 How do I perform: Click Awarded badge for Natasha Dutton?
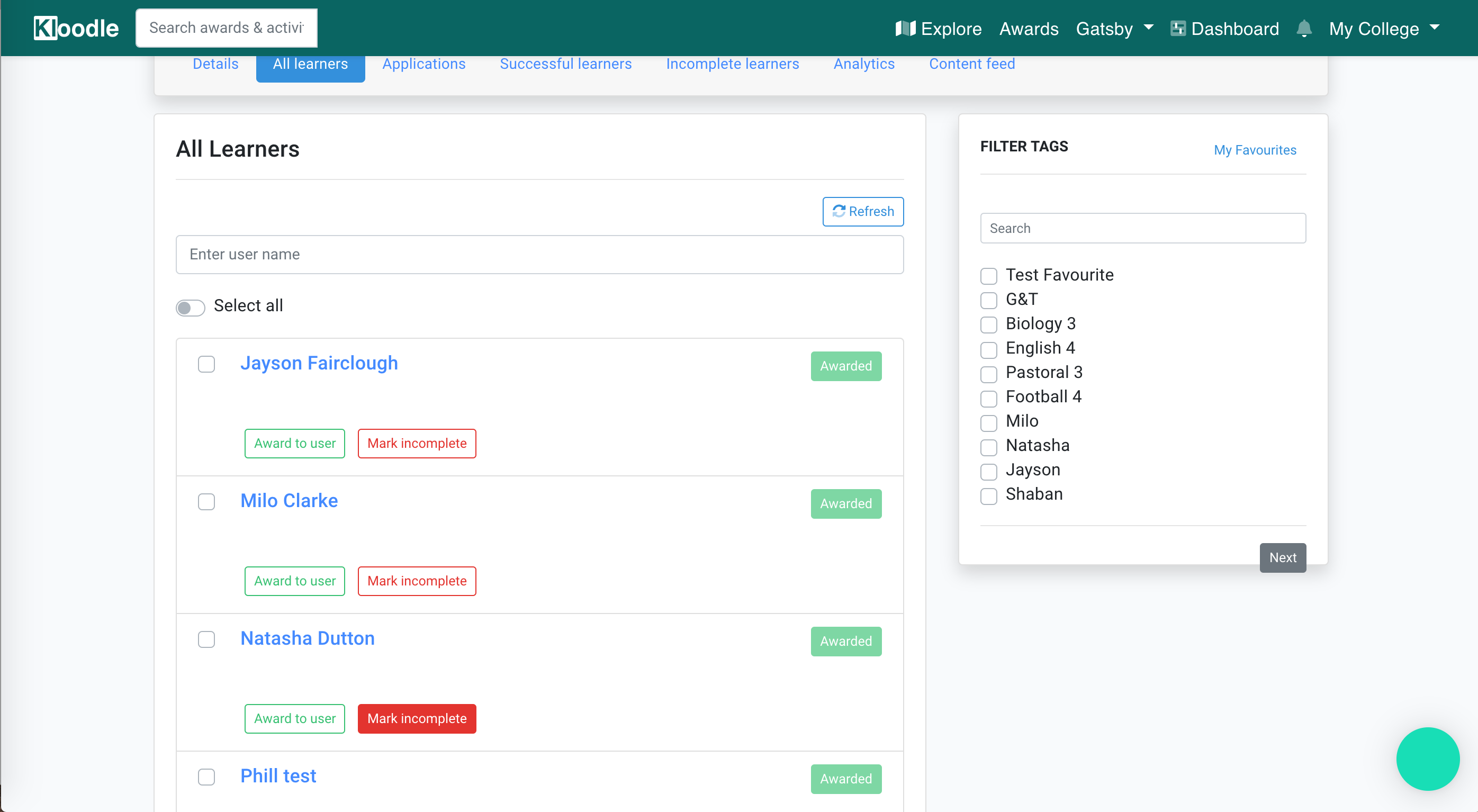[846, 642]
